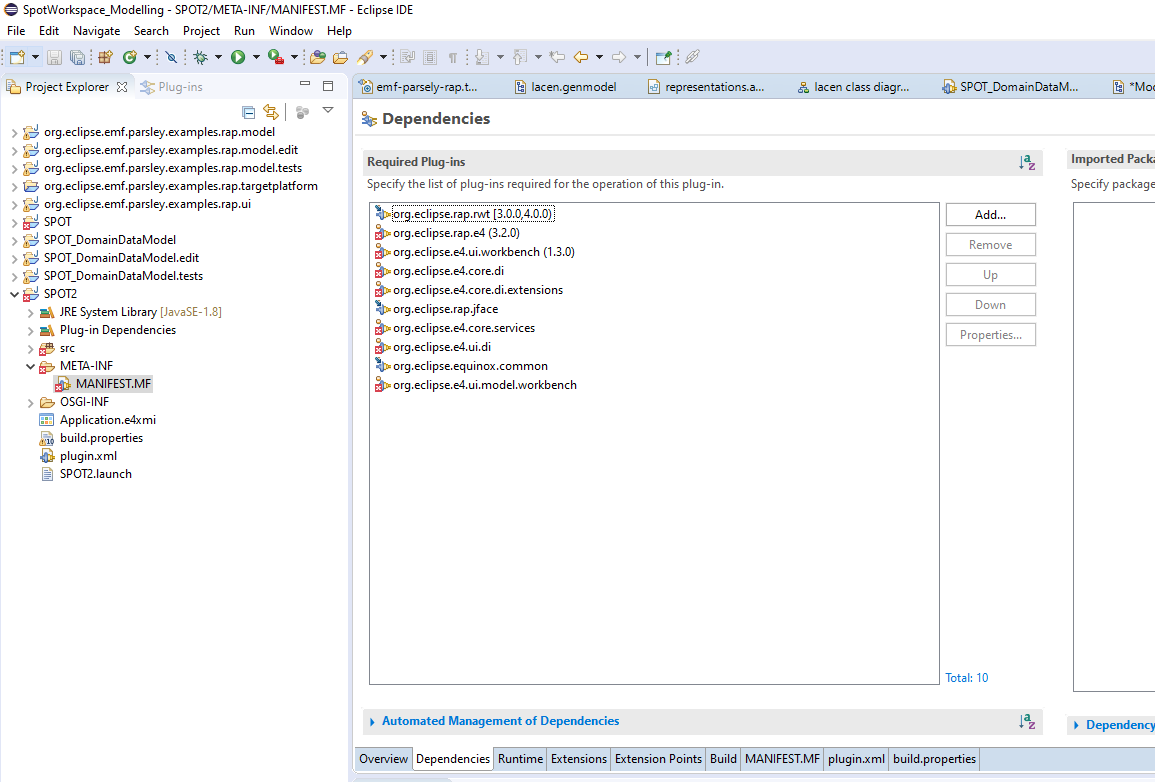Screen dimensions: 1155x782
Task: Click the yellow Back navigation arrow
Action: click(x=581, y=57)
